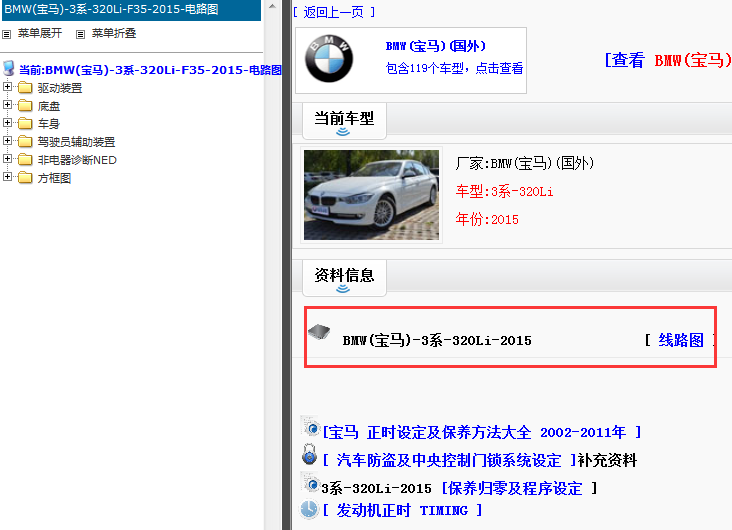
Task: Click 菜单折叠 to collapse all menus
Action: pyautogui.click(x=114, y=33)
